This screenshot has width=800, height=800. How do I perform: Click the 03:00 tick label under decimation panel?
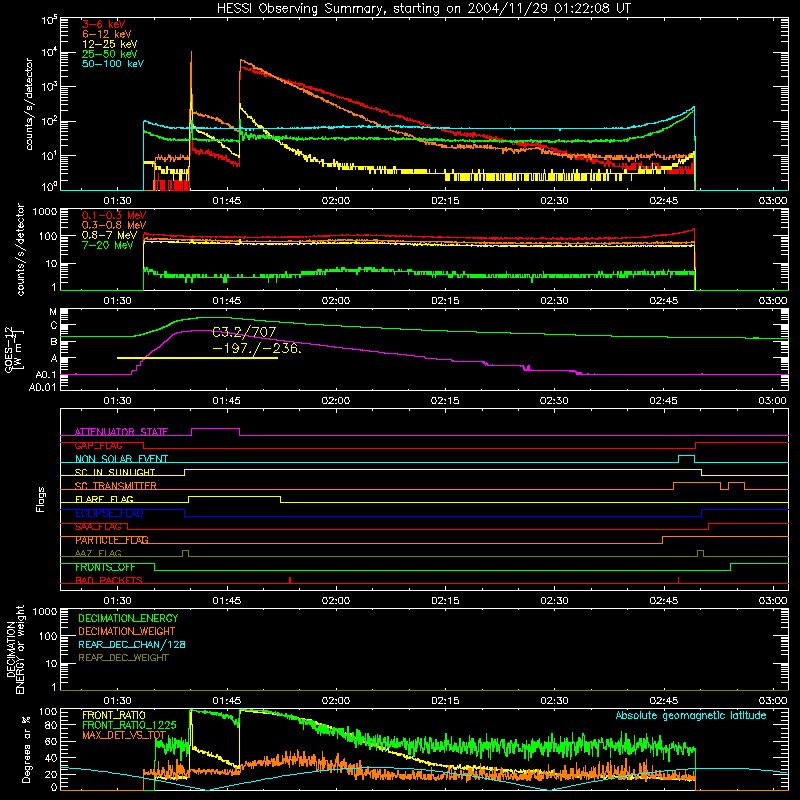pyautogui.click(x=772, y=701)
